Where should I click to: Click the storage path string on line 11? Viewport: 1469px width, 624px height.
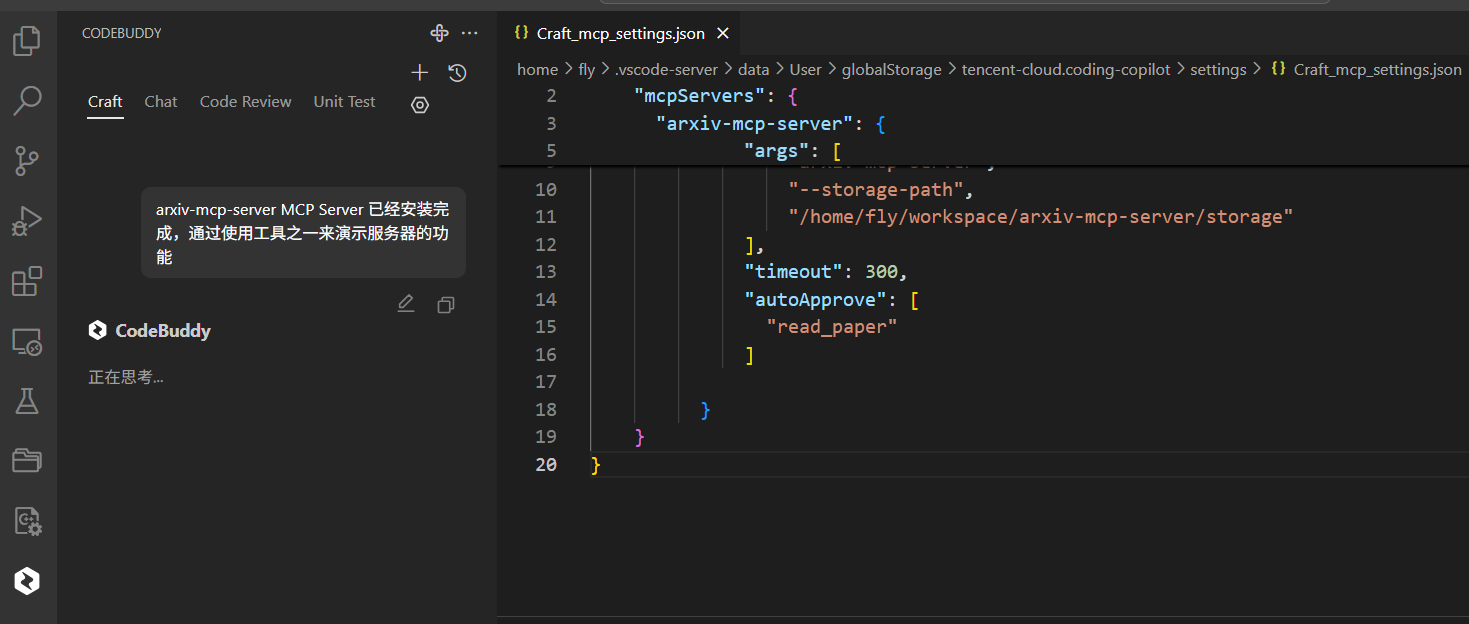(1041, 217)
